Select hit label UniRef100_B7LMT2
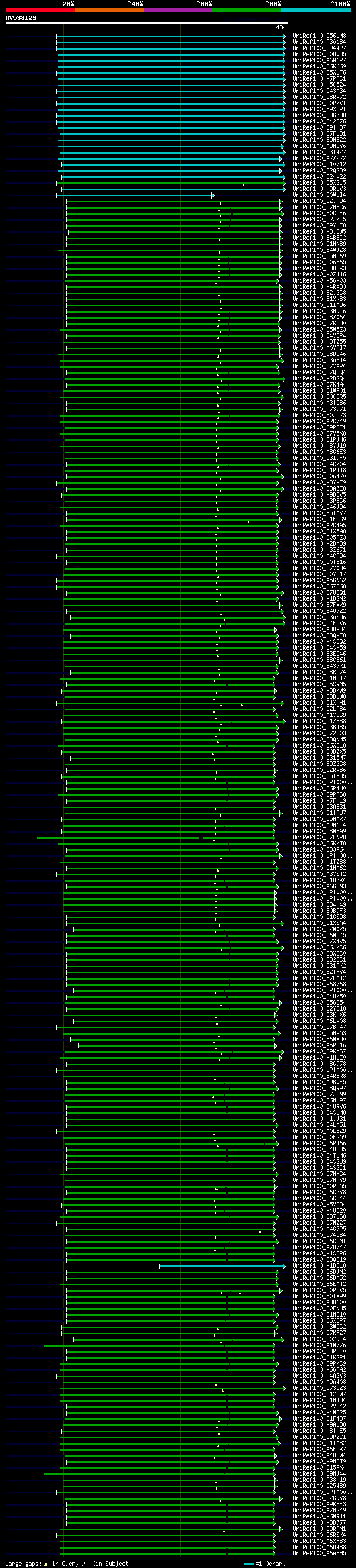Viewport: 356px width, 1568px height. pyautogui.click(x=319, y=977)
